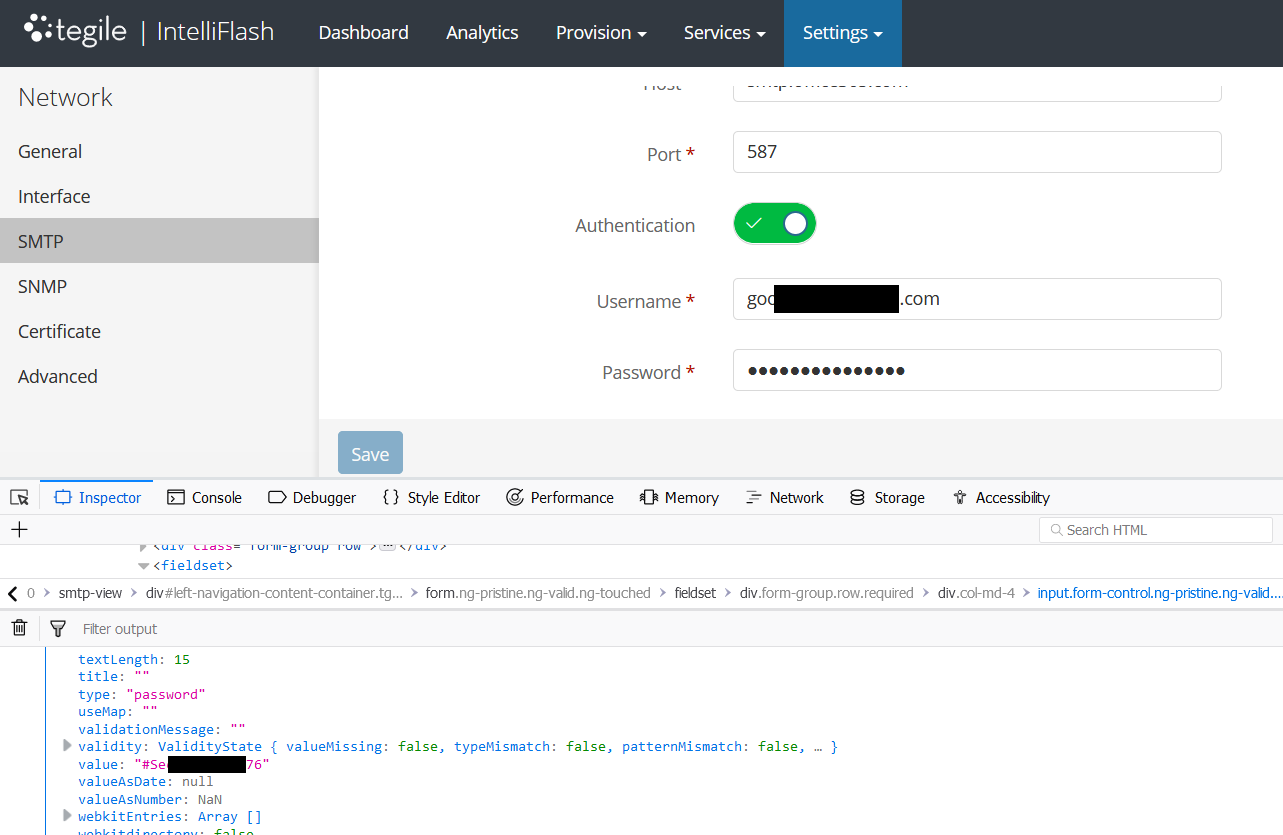
Task: Select div.form-group.row.required breadcrumb
Action: pos(827,593)
